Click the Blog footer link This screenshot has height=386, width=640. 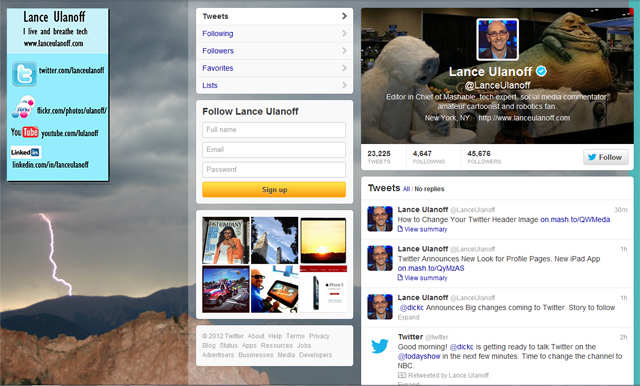tap(209, 346)
